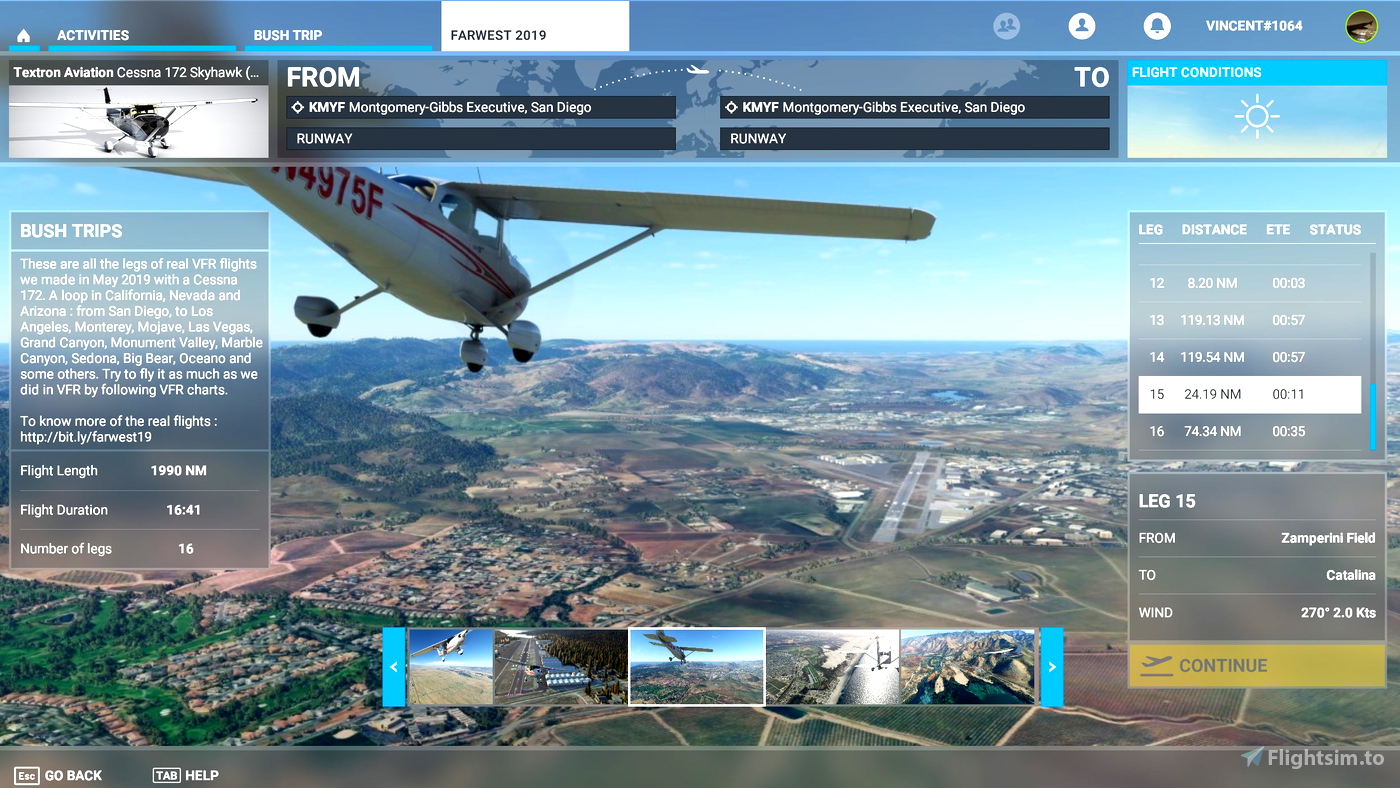The image size is (1400, 788).
Task: Select leg 12 row 8.20 NM
Action: click(x=1250, y=283)
